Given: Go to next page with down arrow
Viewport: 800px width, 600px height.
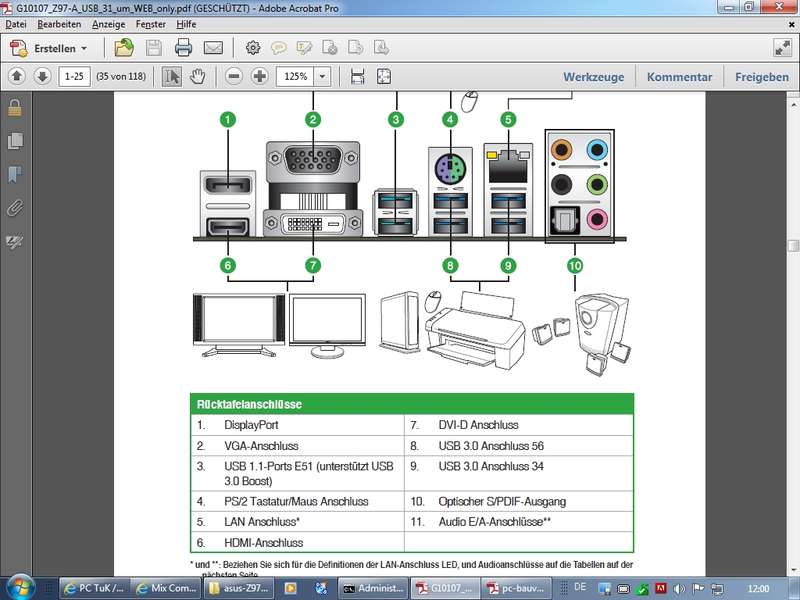Looking at the screenshot, I should [42, 76].
